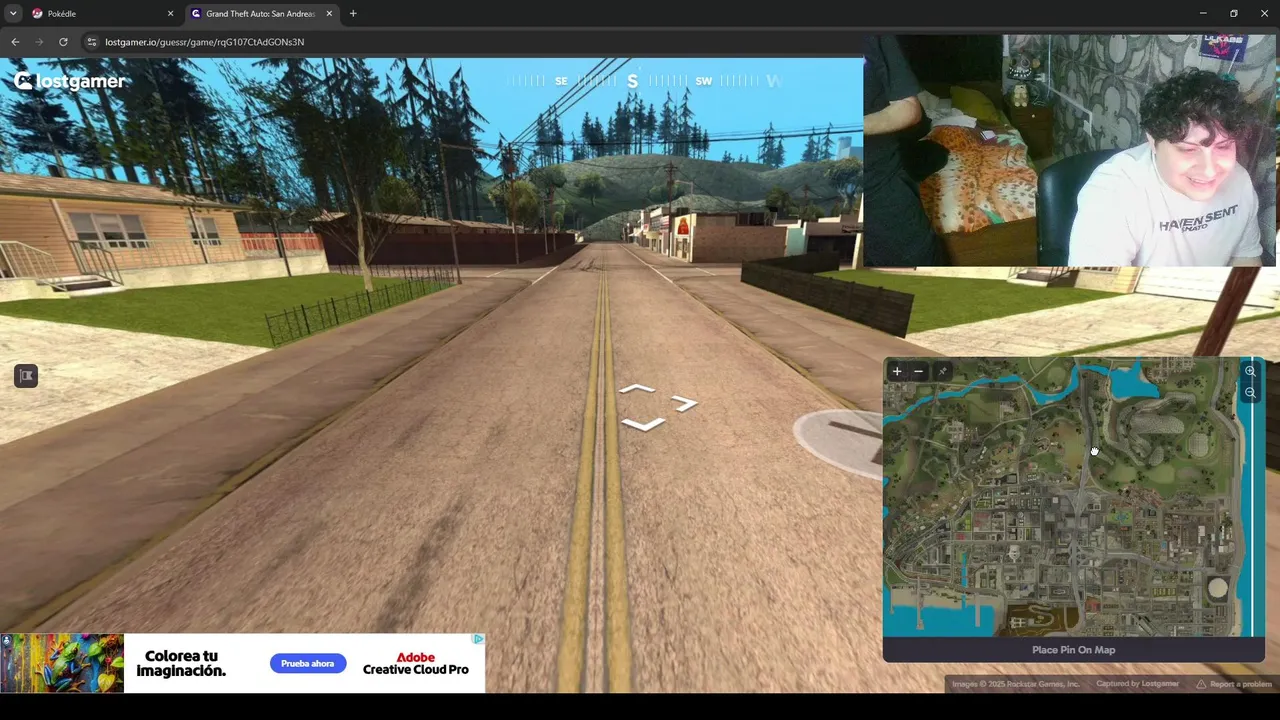The width and height of the screenshot is (1280, 720).
Task: Switch to the Pokédle tab
Action: [x=103, y=13]
